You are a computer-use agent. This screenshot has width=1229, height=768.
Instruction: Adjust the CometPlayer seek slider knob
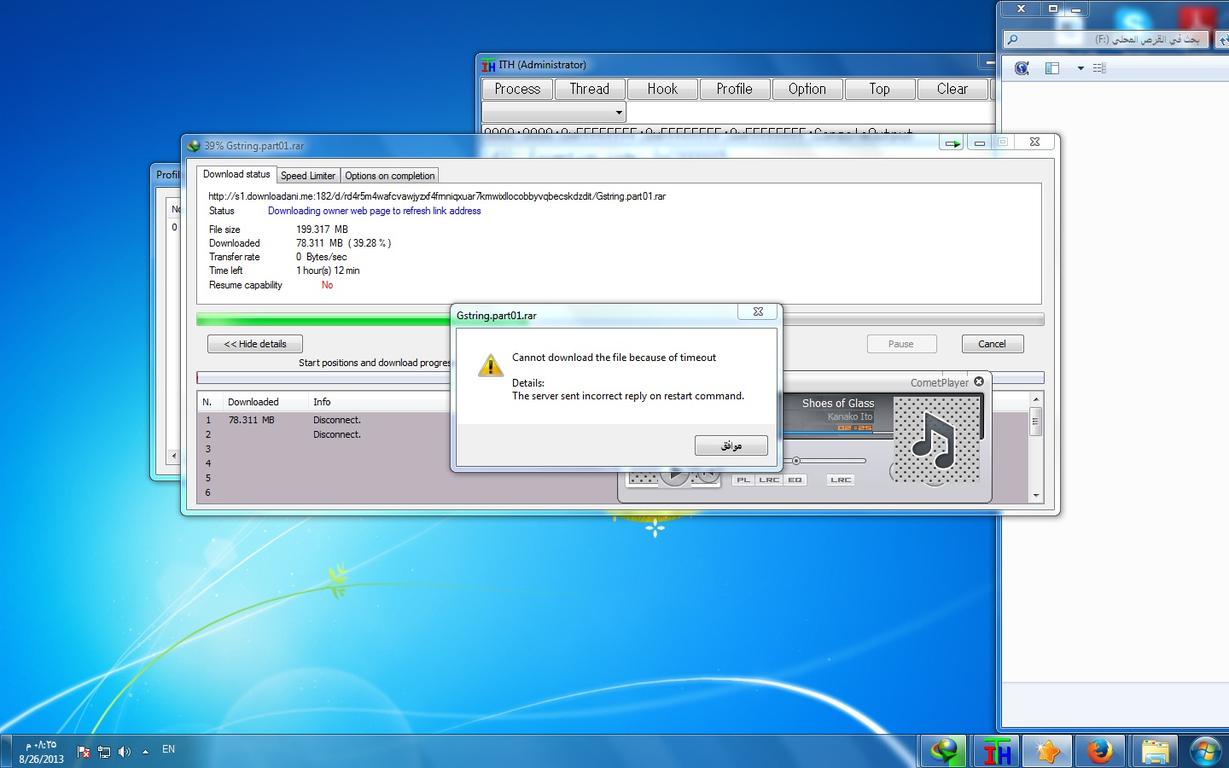pos(796,461)
